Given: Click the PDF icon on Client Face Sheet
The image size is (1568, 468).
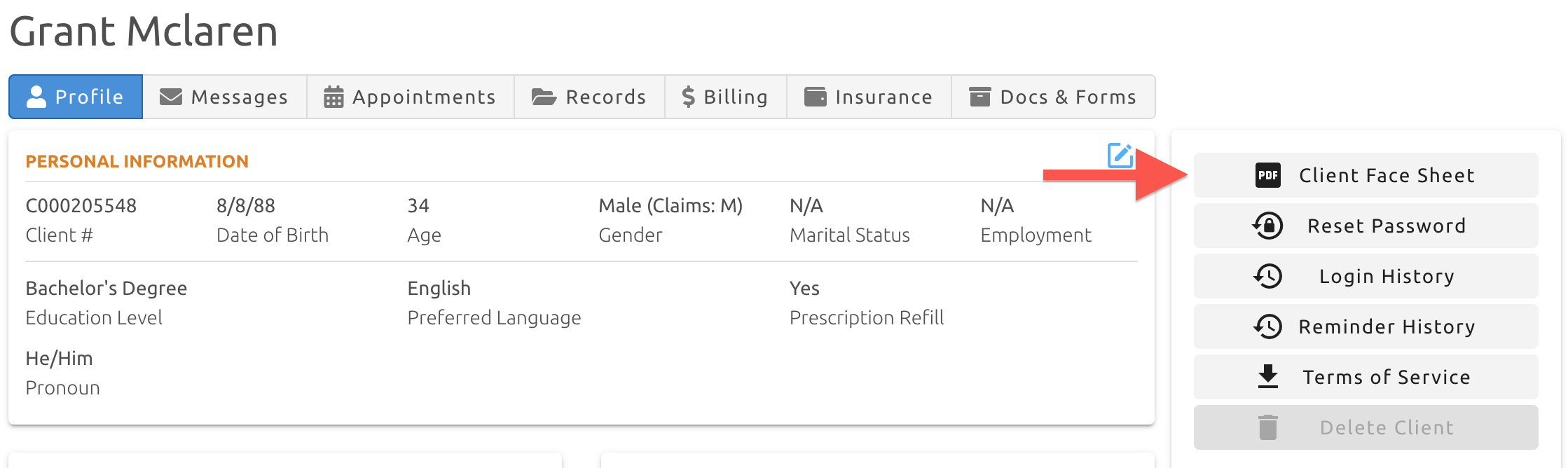Looking at the screenshot, I should point(1268,175).
